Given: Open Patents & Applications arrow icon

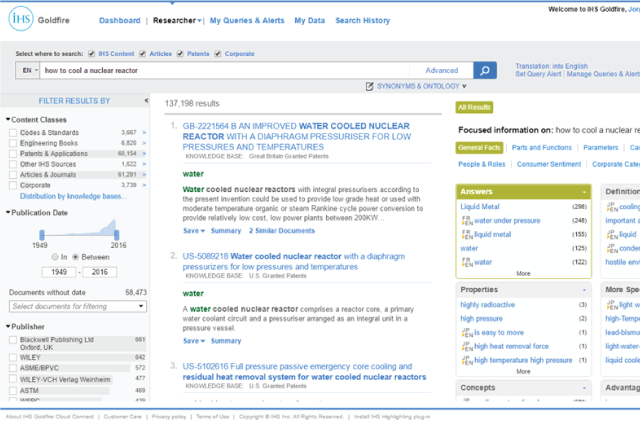Looking at the screenshot, I should 144,154.
